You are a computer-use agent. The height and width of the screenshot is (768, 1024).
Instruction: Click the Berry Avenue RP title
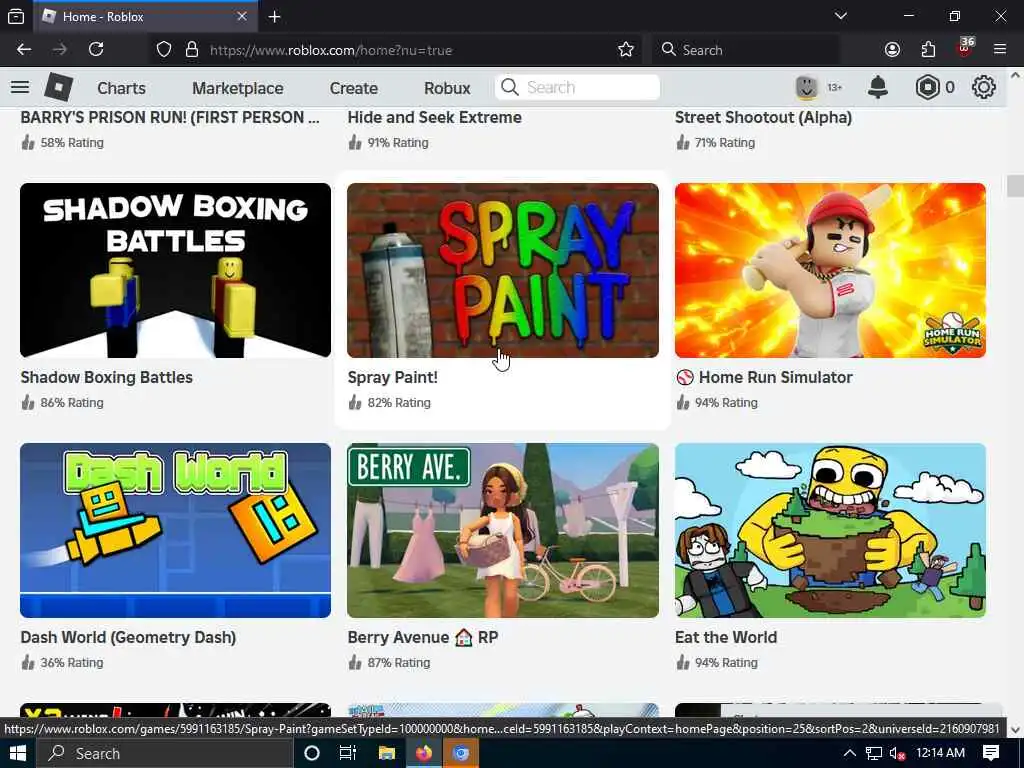[x=423, y=637]
